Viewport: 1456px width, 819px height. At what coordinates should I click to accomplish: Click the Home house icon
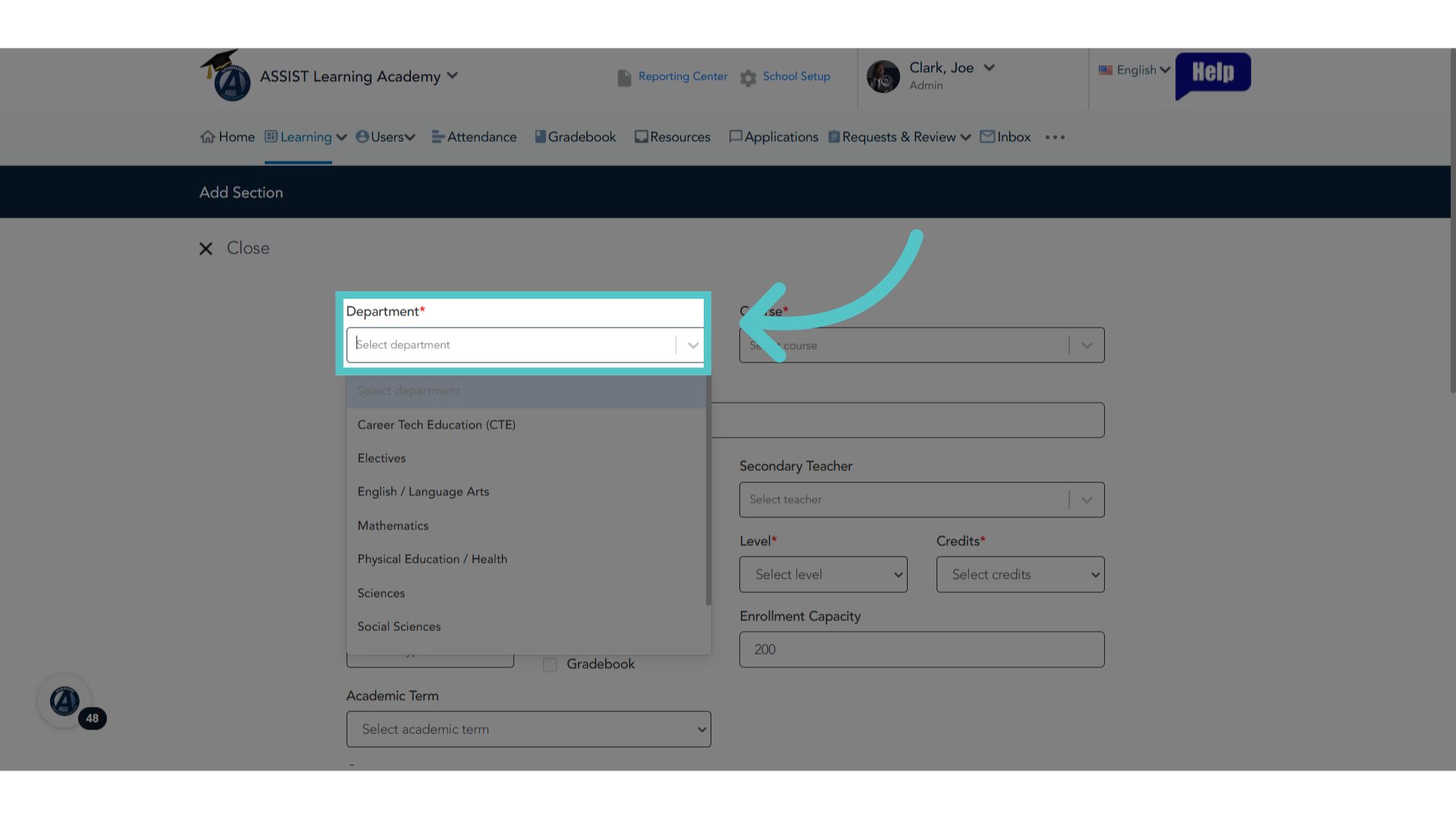pos(208,136)
